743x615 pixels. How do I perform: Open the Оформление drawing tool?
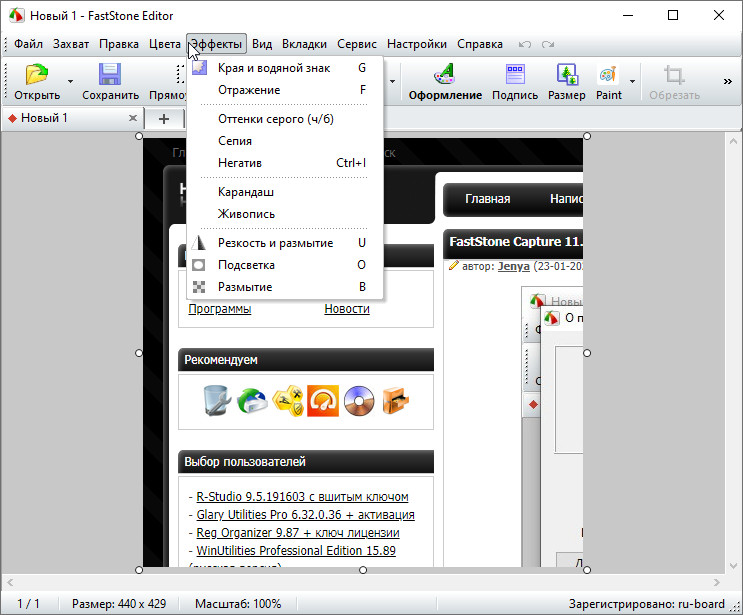point(445,75)
